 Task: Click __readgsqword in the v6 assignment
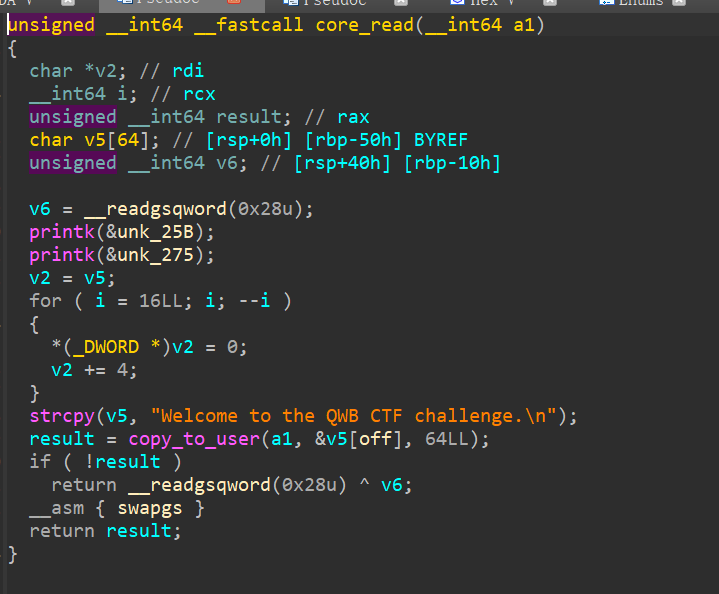point(155,209)
